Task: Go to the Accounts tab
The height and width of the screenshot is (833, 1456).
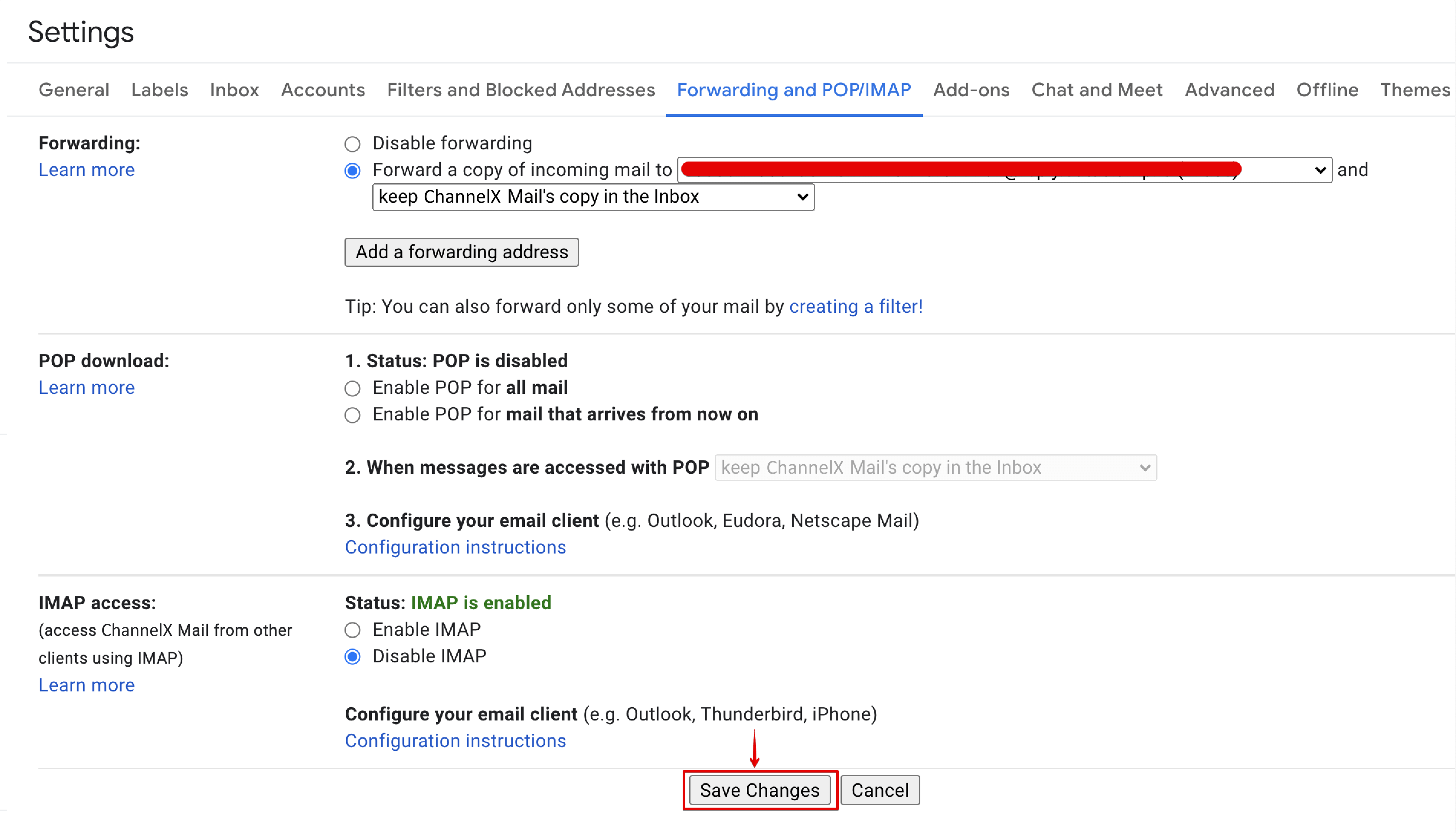Action: (x=323, y=90)
